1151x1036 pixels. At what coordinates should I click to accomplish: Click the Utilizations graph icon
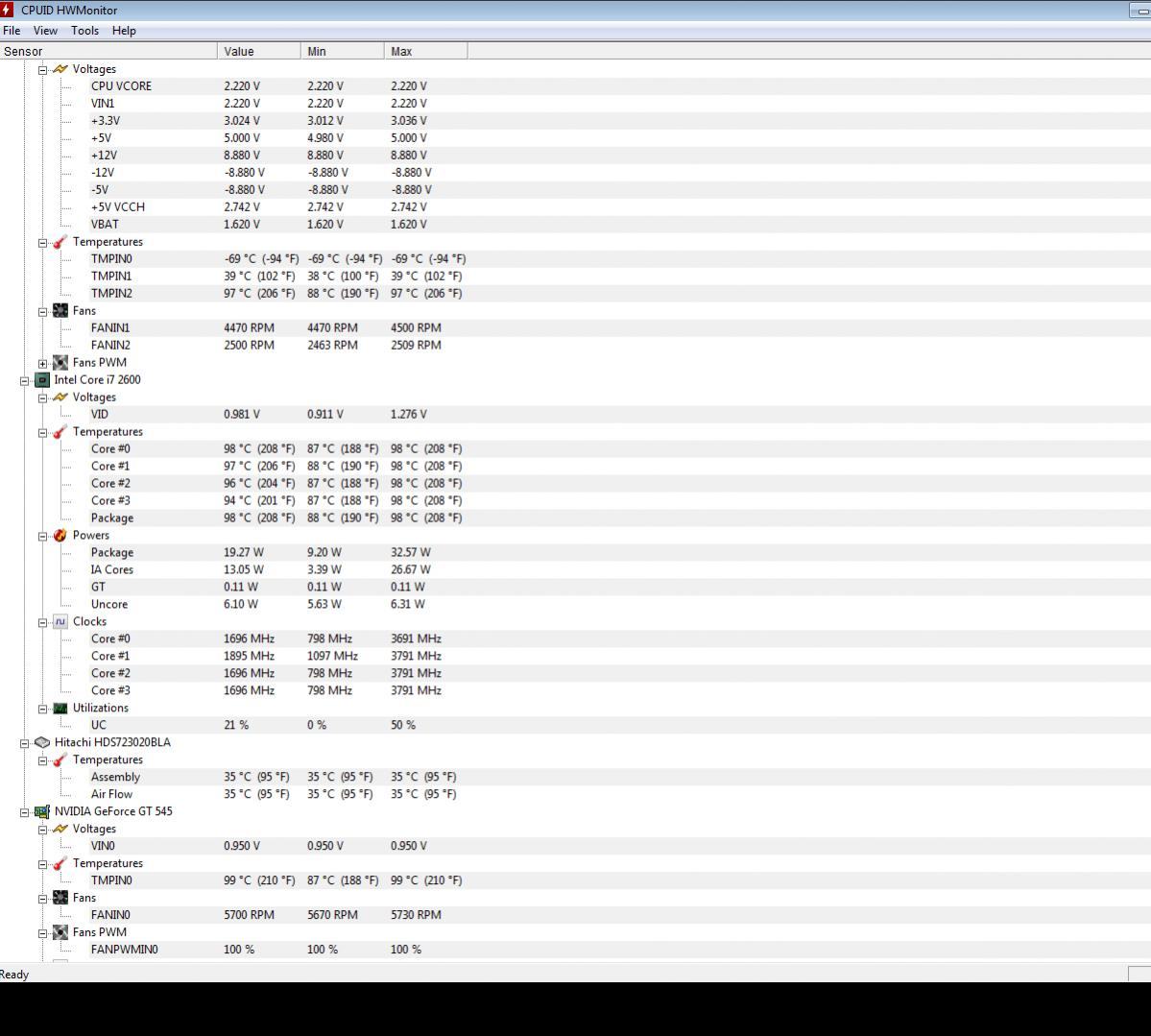click(x=60, y=708)
